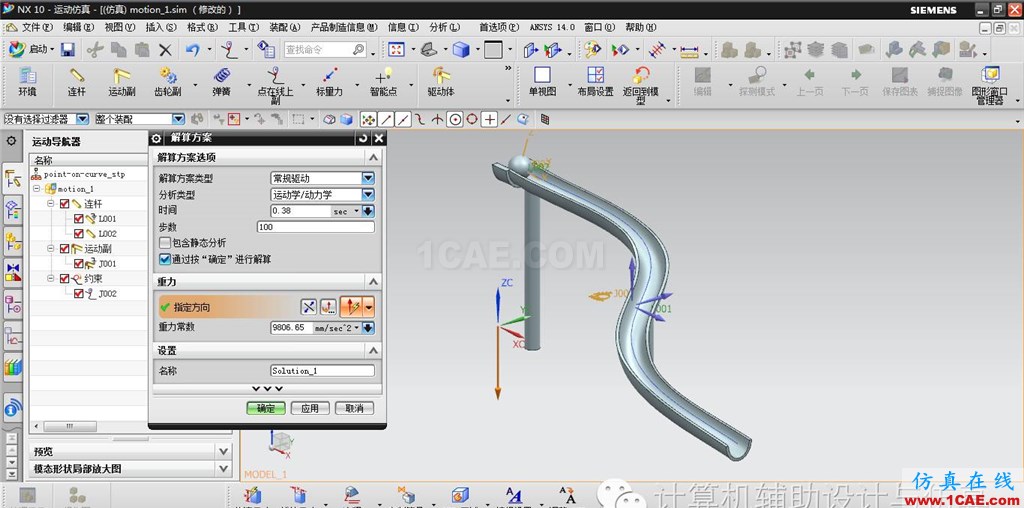1024x508 pixels.
Task: Click the shaded cube rendering style icon
Action: (x=462, y=50)
